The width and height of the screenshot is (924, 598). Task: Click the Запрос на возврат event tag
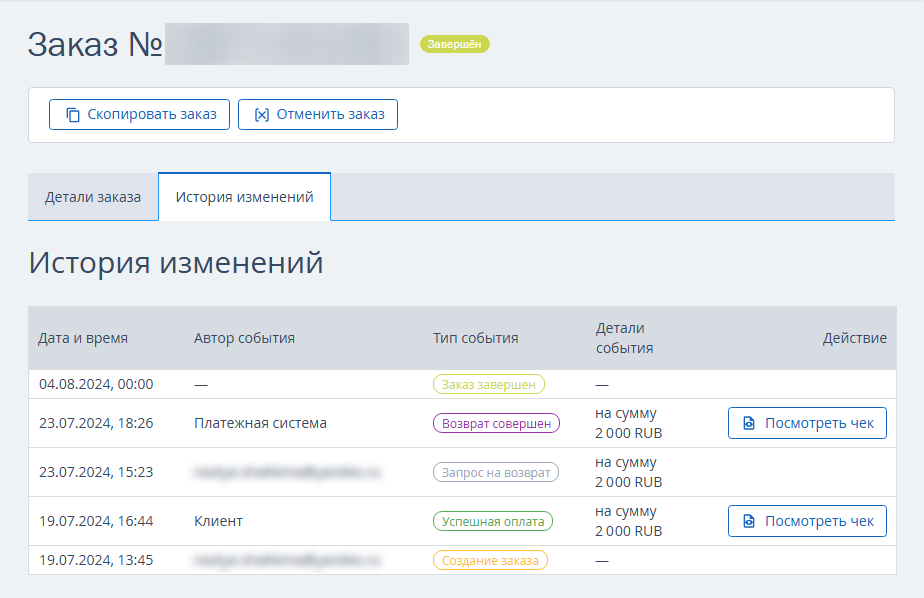[x=496, y=472]
